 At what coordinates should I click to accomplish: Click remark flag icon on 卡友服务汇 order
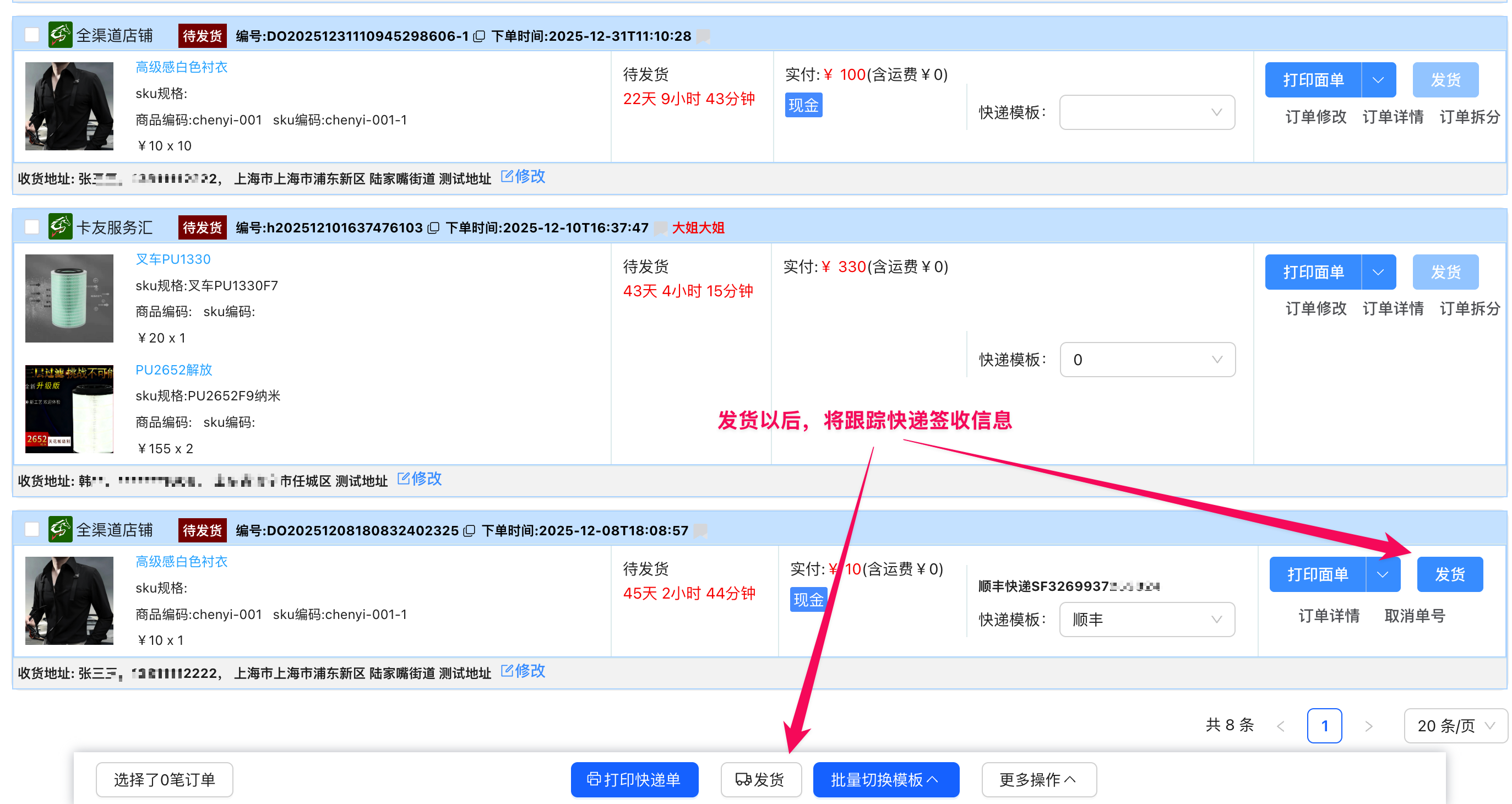[660, 227]
